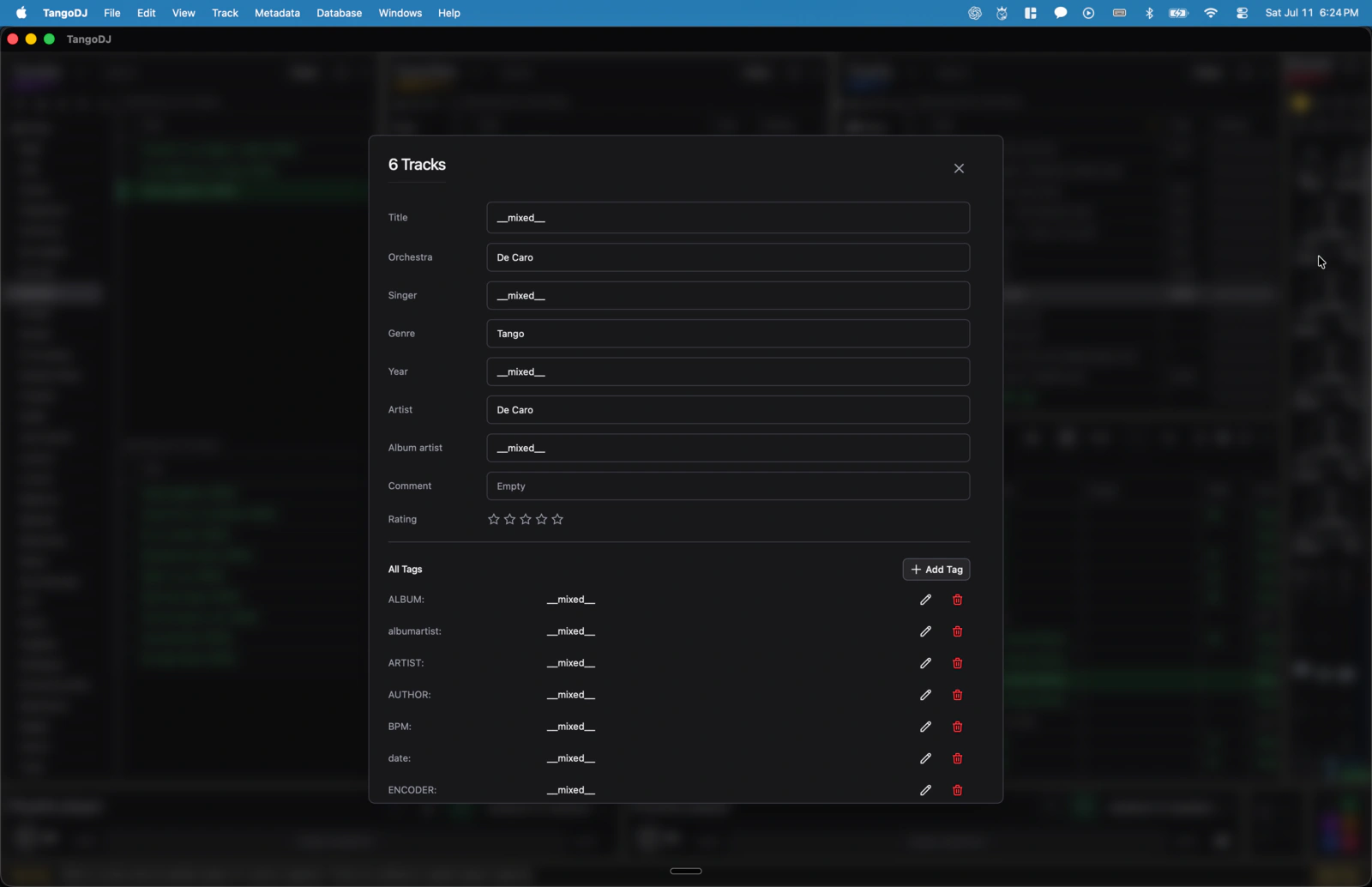The height and width of the screenshot is (887, 1372).
Task: Click the BPM tag mixed value
Action: [571, 727]
